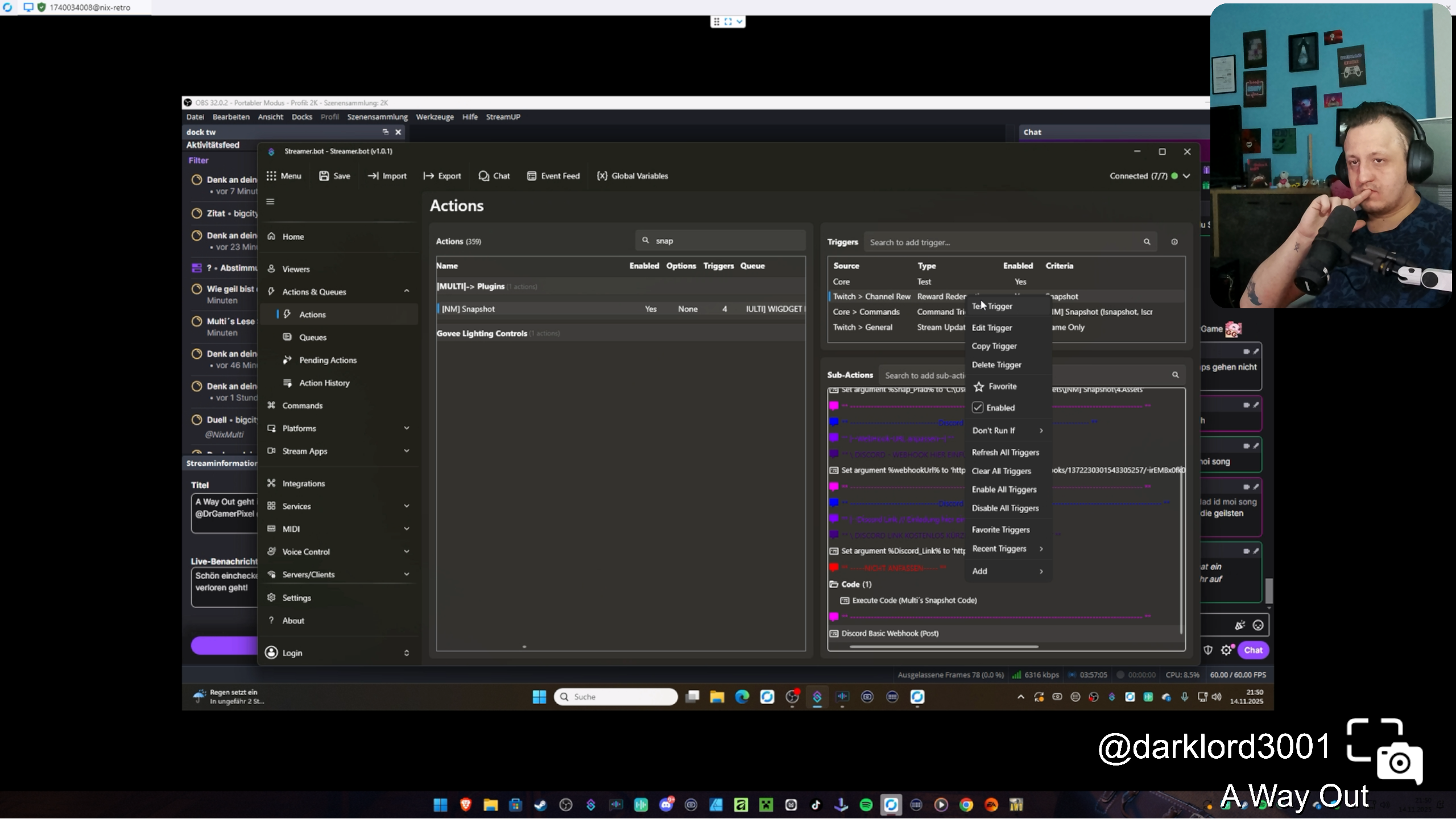Open the Streamer.bot Menu grid icon
Image resolution: width=1456 pixels, height=819 pixels.
271,176
